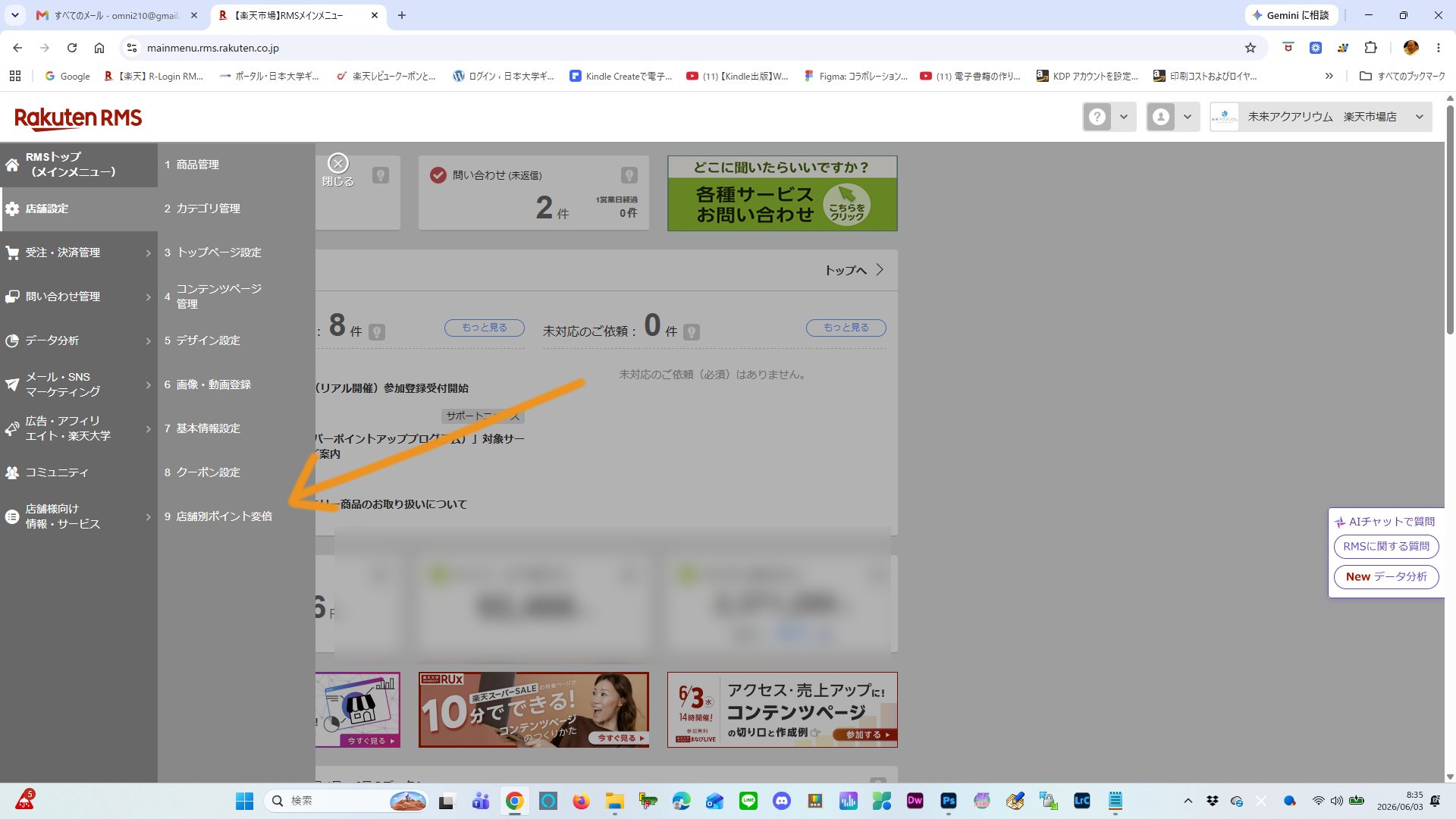Open 7 基本情報設定 submenu entry
The image size is (1456, 819).
pos(237,428)
